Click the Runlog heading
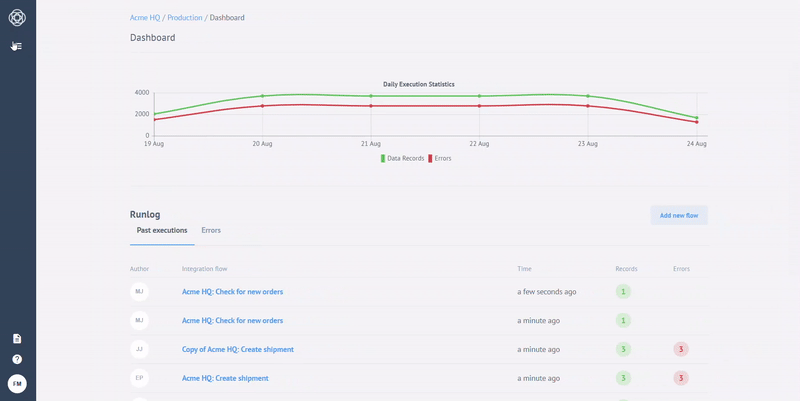 (145, 215)
